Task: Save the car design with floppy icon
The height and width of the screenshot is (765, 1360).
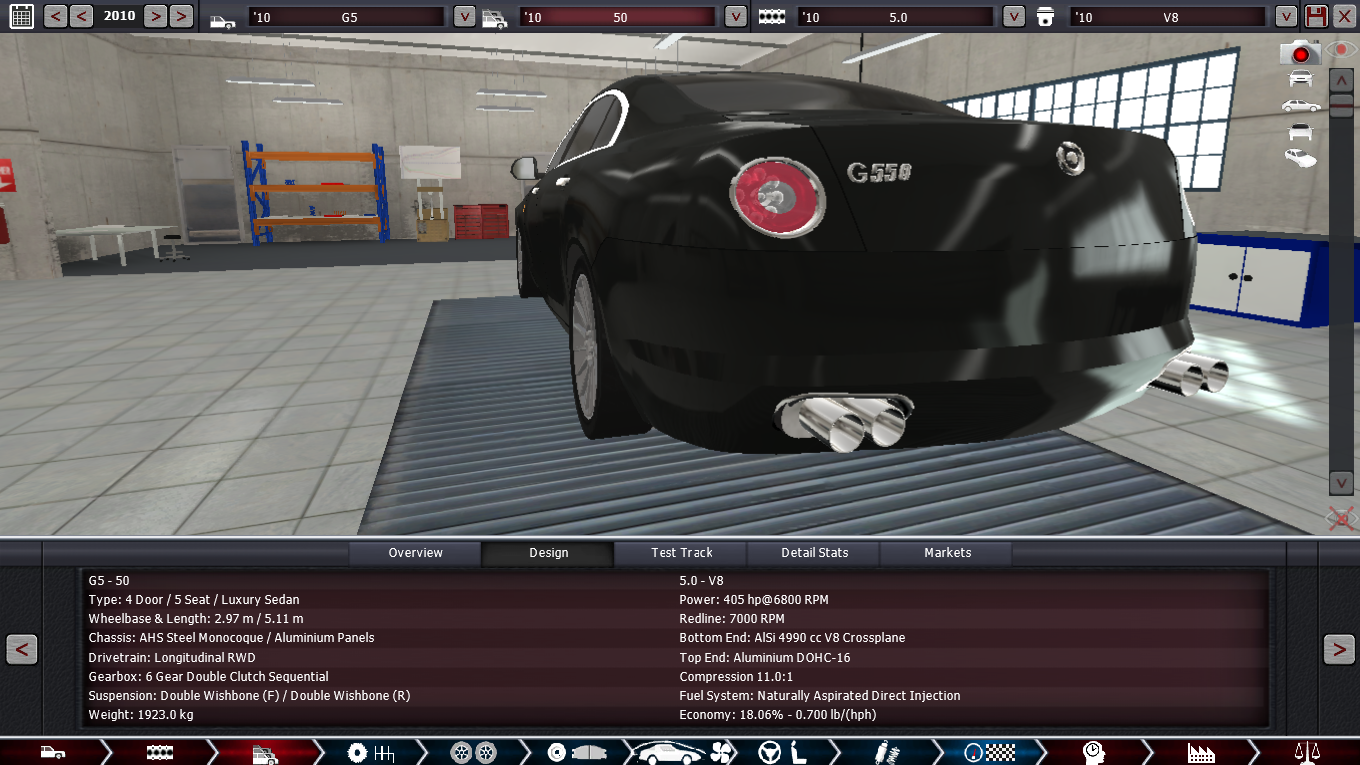Action: pyautogui.click(x=1316, y=16)
